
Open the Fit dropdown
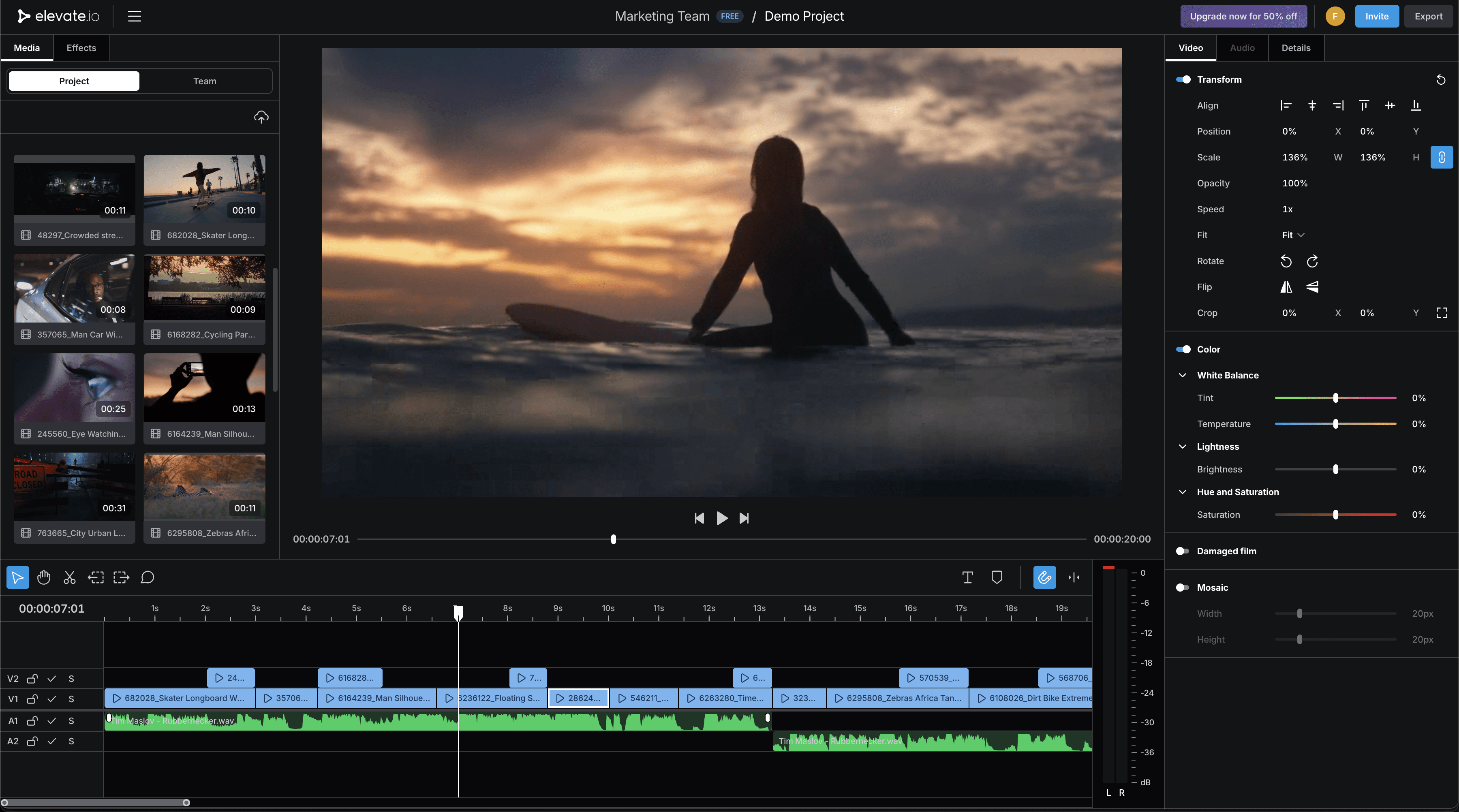pos(1294,235)
